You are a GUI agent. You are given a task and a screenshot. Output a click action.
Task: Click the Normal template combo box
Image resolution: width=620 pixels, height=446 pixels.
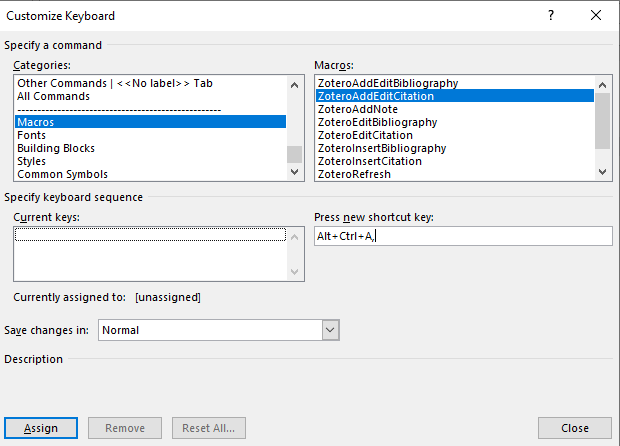(x=219, y=330)
